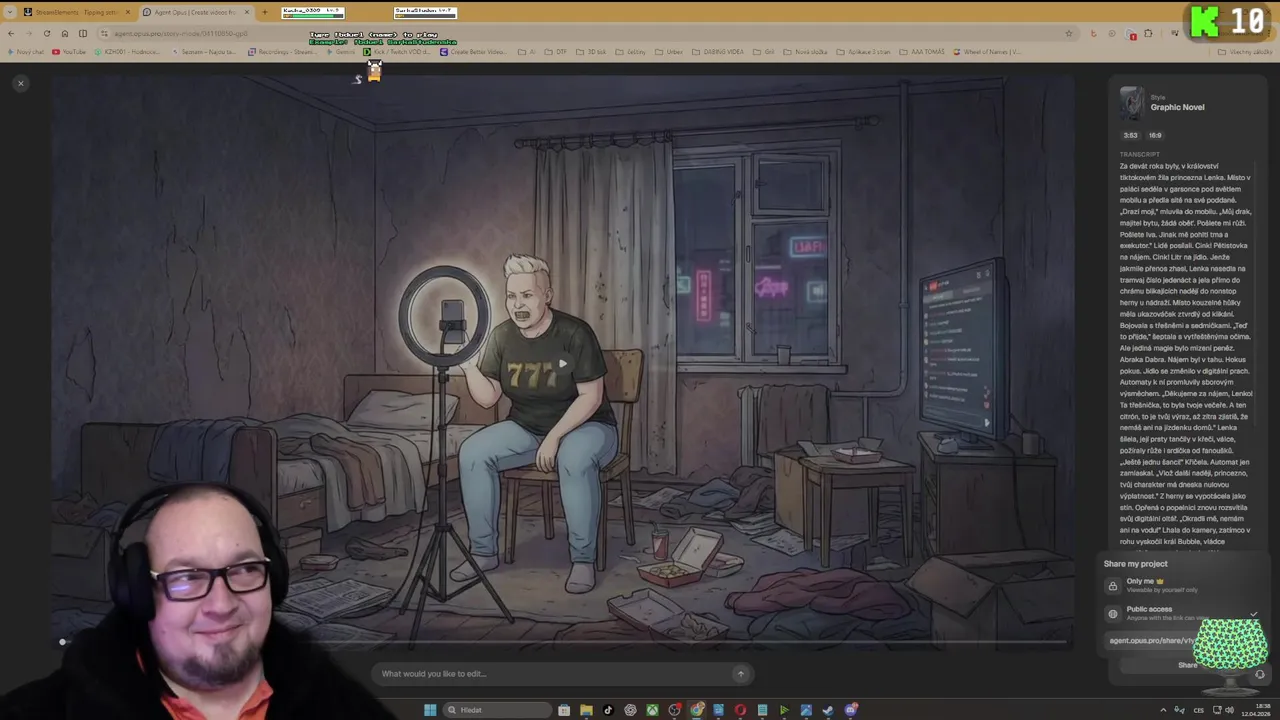
Task: Select the 'Public access' sharing option
Action: click(1180, 613)
